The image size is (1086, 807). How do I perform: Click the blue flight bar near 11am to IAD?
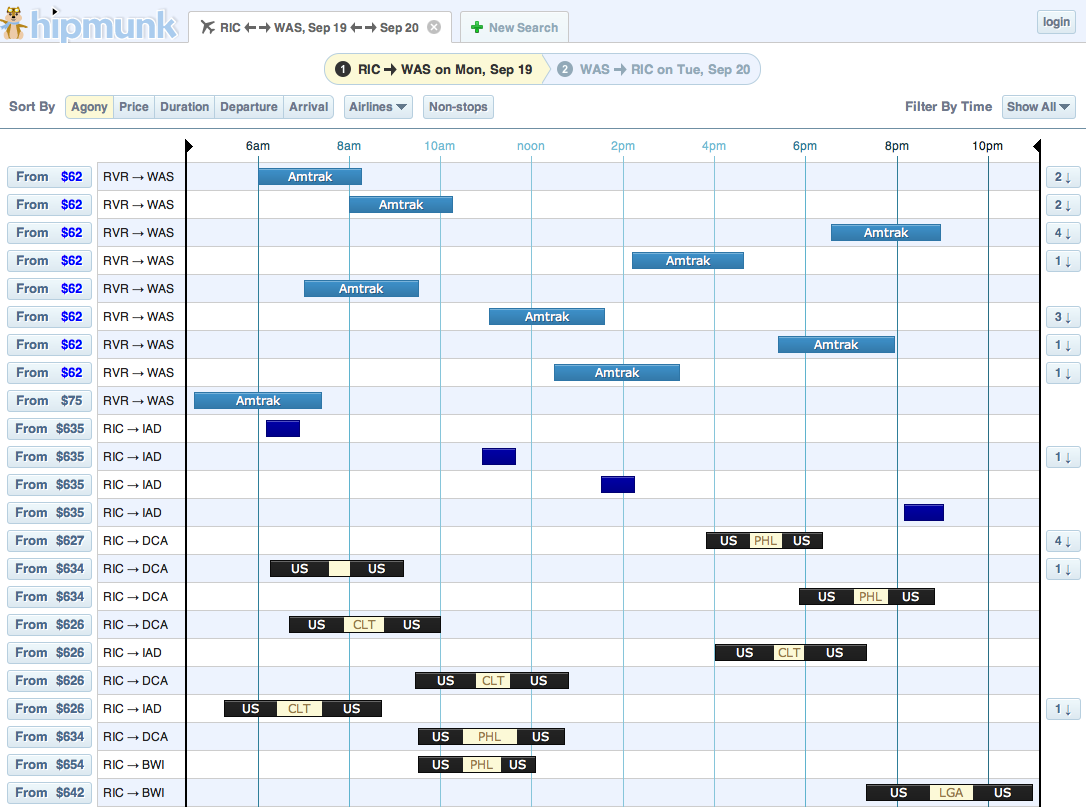(x=499, y=456)
